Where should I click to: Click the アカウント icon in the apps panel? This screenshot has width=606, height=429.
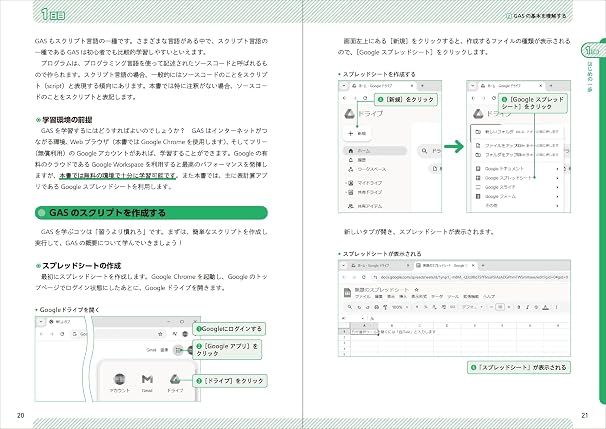pos(120,379)
